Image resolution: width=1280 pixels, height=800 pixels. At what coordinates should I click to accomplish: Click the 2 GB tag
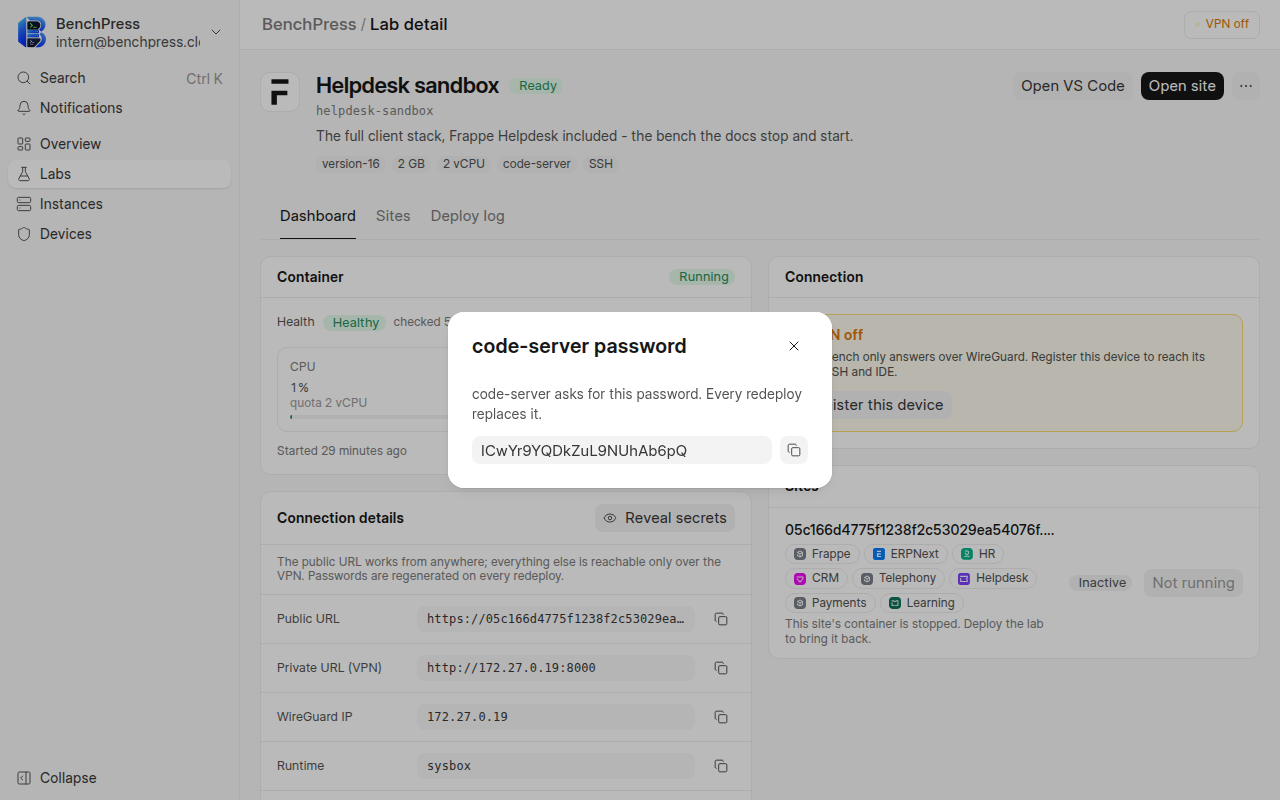tap(411, 164)
